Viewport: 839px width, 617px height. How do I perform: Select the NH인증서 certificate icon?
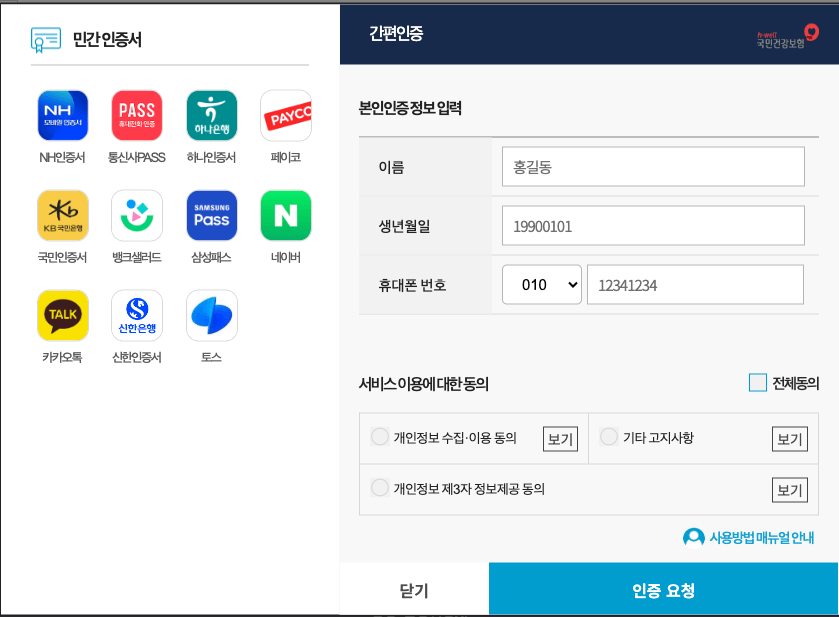[62, 114]
